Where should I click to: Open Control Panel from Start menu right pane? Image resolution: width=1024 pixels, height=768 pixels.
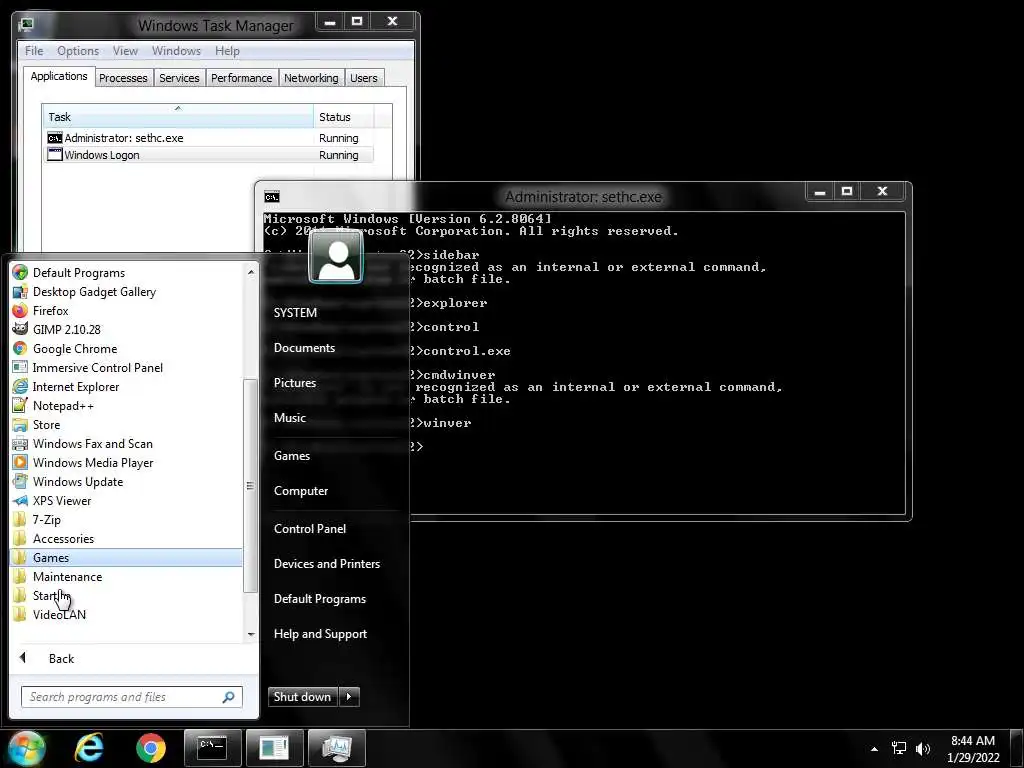click(x=310, y=529)
